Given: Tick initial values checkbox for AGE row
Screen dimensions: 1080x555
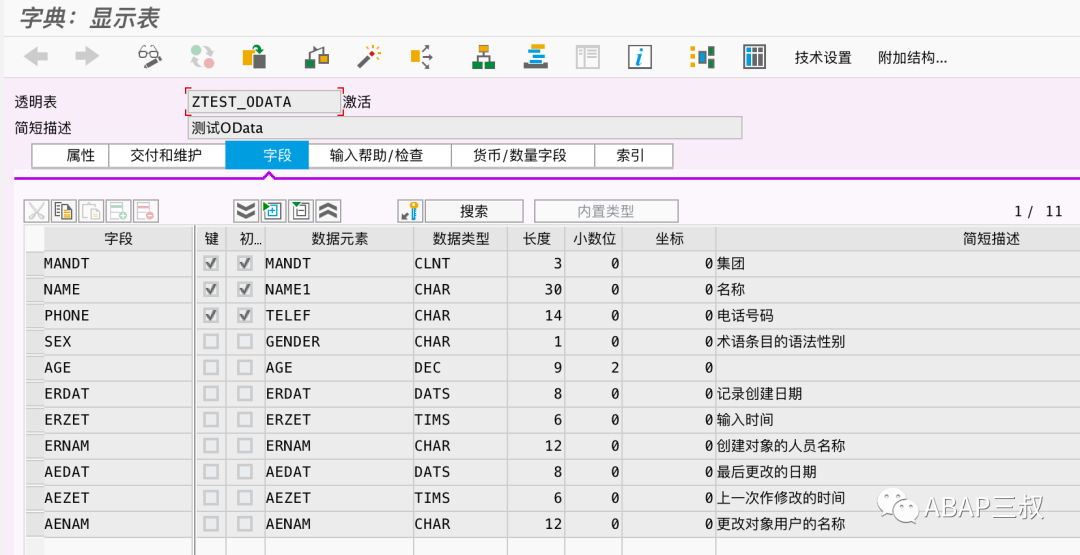Looking at the screenshot, I should (x=245, y=368).
